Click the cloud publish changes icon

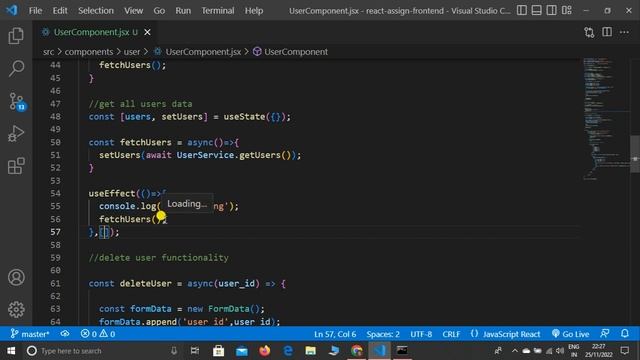coord(65,334)
